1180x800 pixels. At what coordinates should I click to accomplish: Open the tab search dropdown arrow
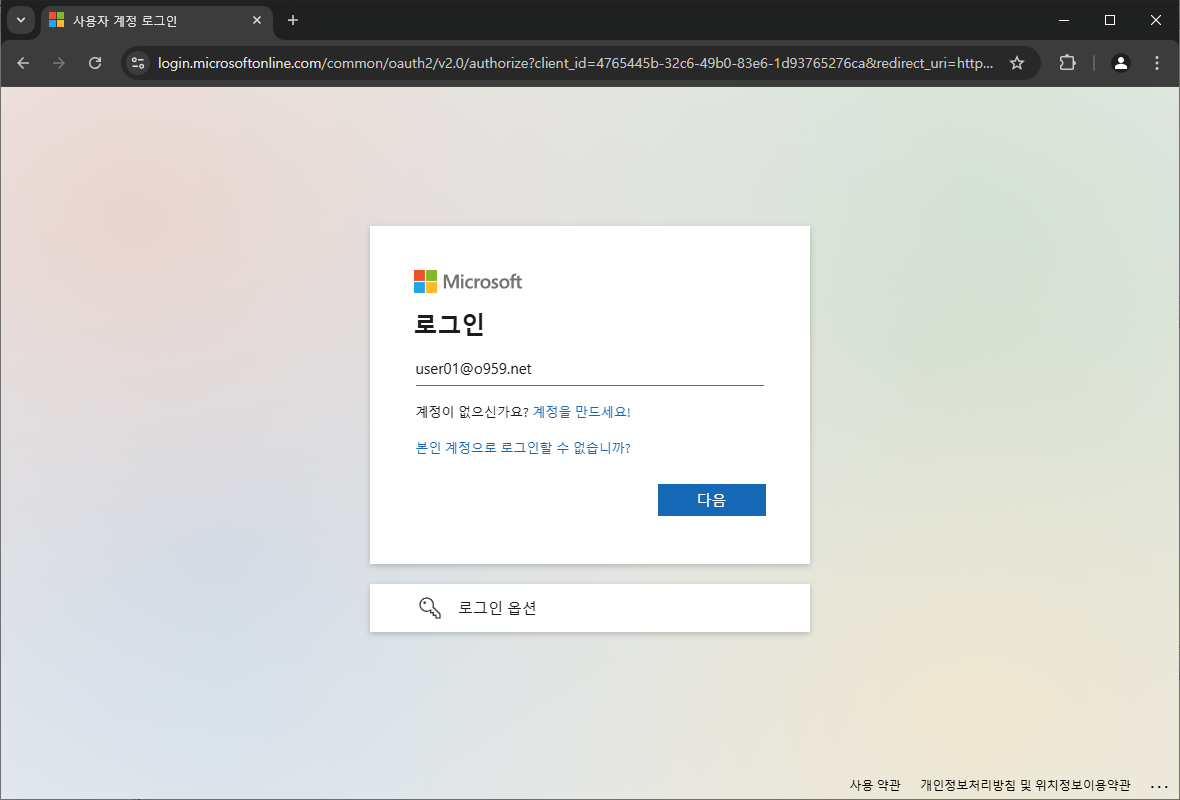[x=21, y=20]
